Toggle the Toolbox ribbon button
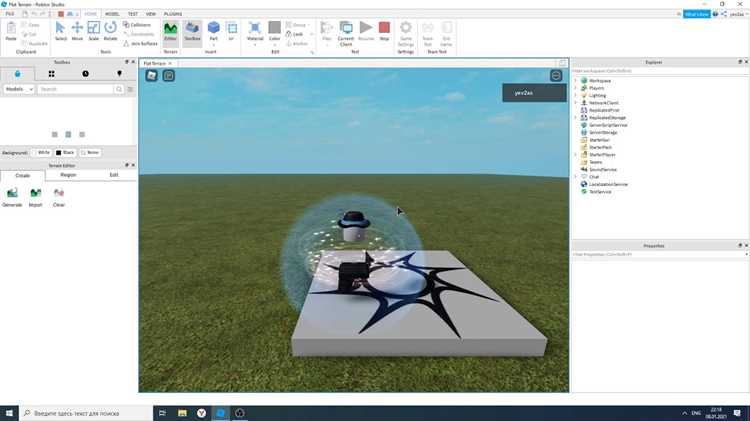 click(192, 32)
